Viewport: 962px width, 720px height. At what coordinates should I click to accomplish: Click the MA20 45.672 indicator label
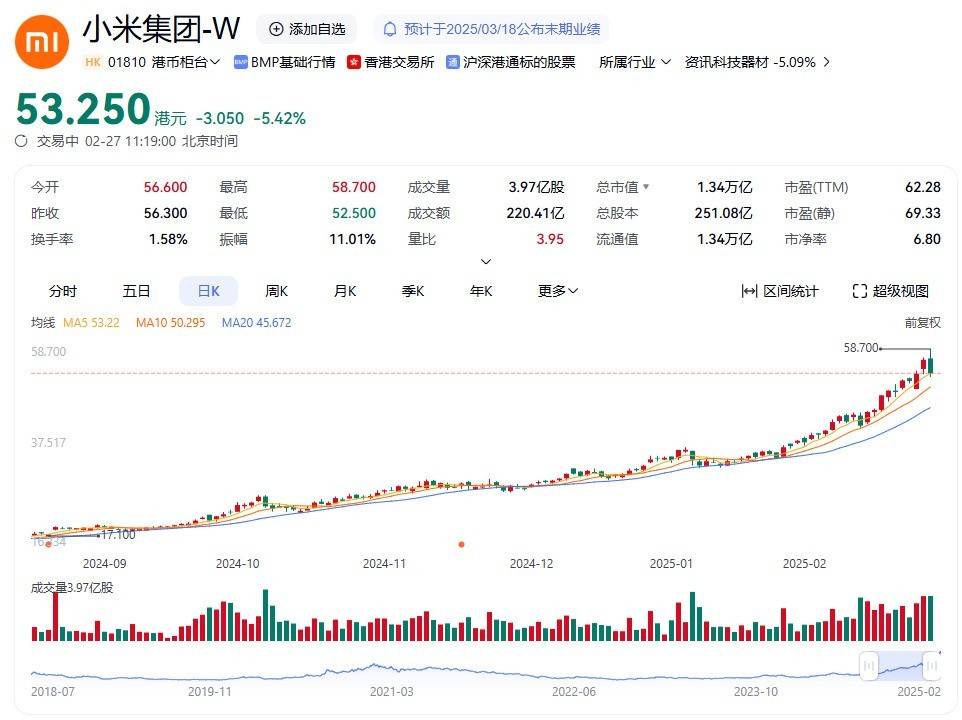[256, 323]
